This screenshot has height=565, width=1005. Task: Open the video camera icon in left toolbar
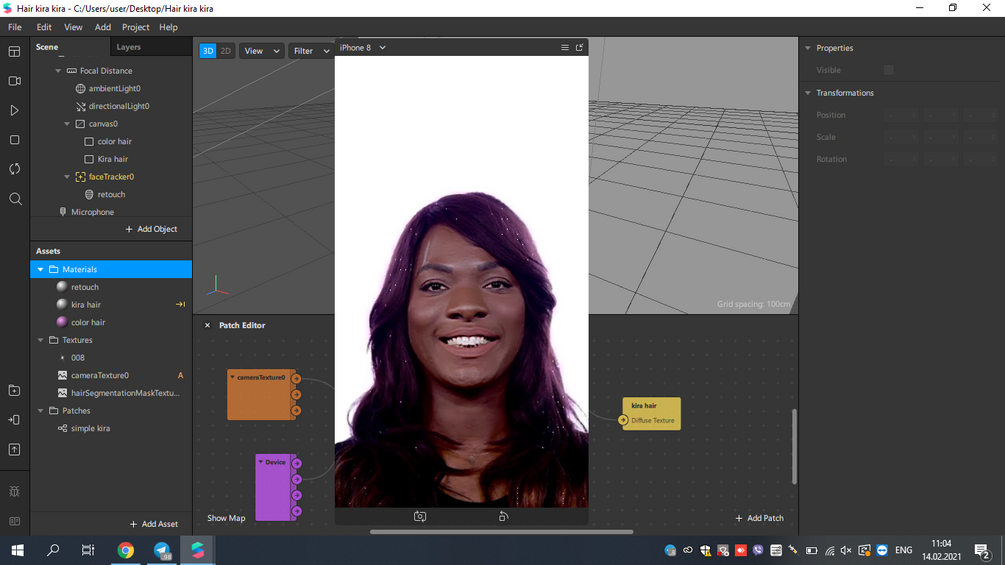click(14, 81)
